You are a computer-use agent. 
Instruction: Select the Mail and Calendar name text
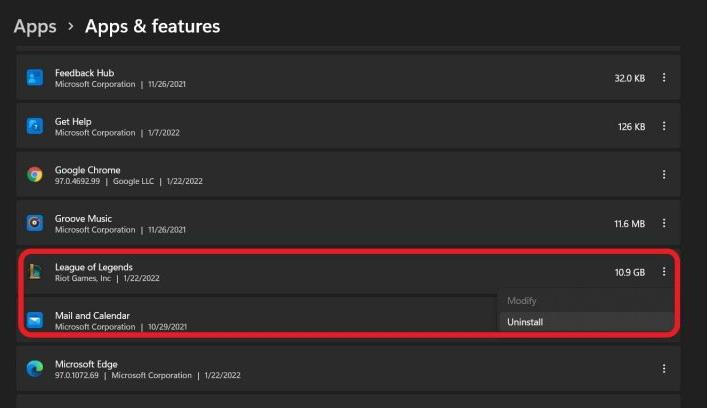(x=92, y=316)
